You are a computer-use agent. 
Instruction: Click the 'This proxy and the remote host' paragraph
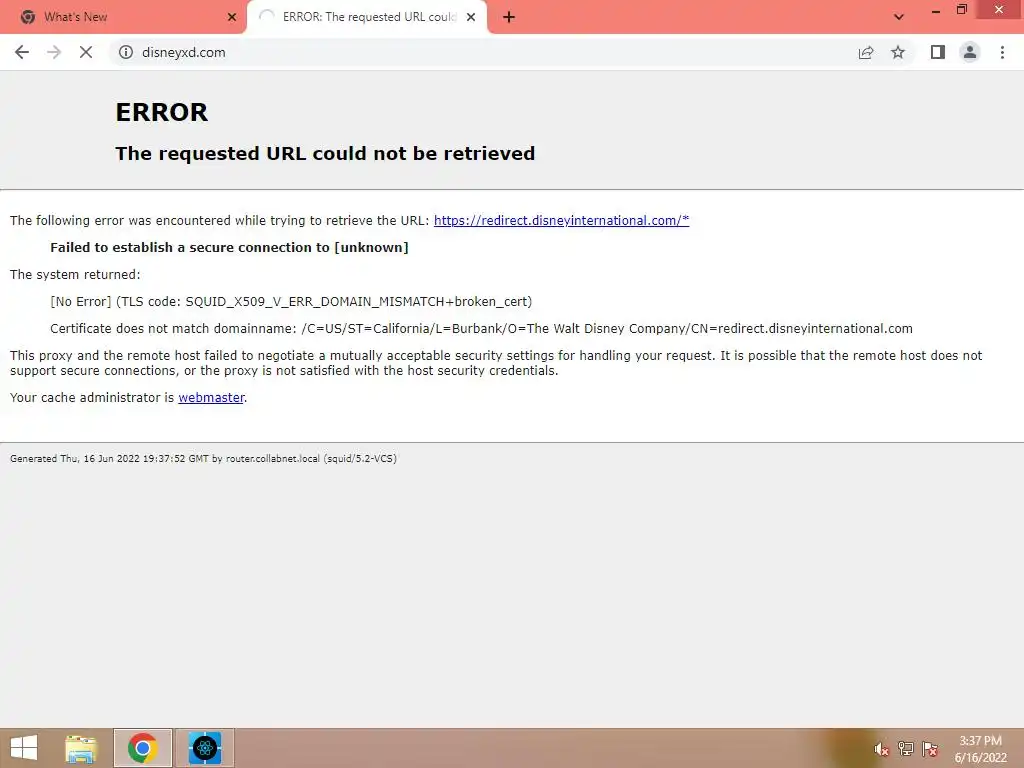[x=496, y=363]
